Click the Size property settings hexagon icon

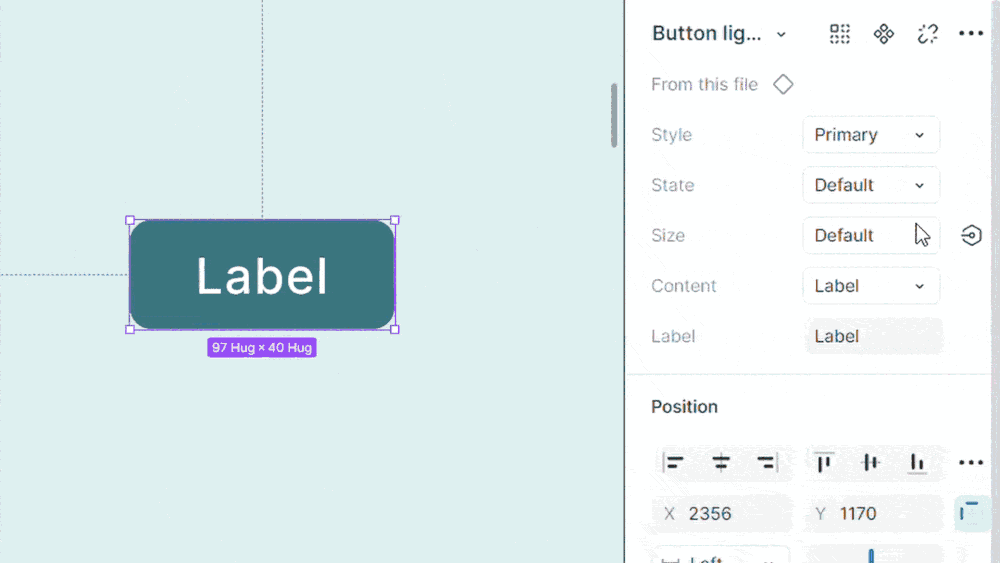[x=971, y=236]
